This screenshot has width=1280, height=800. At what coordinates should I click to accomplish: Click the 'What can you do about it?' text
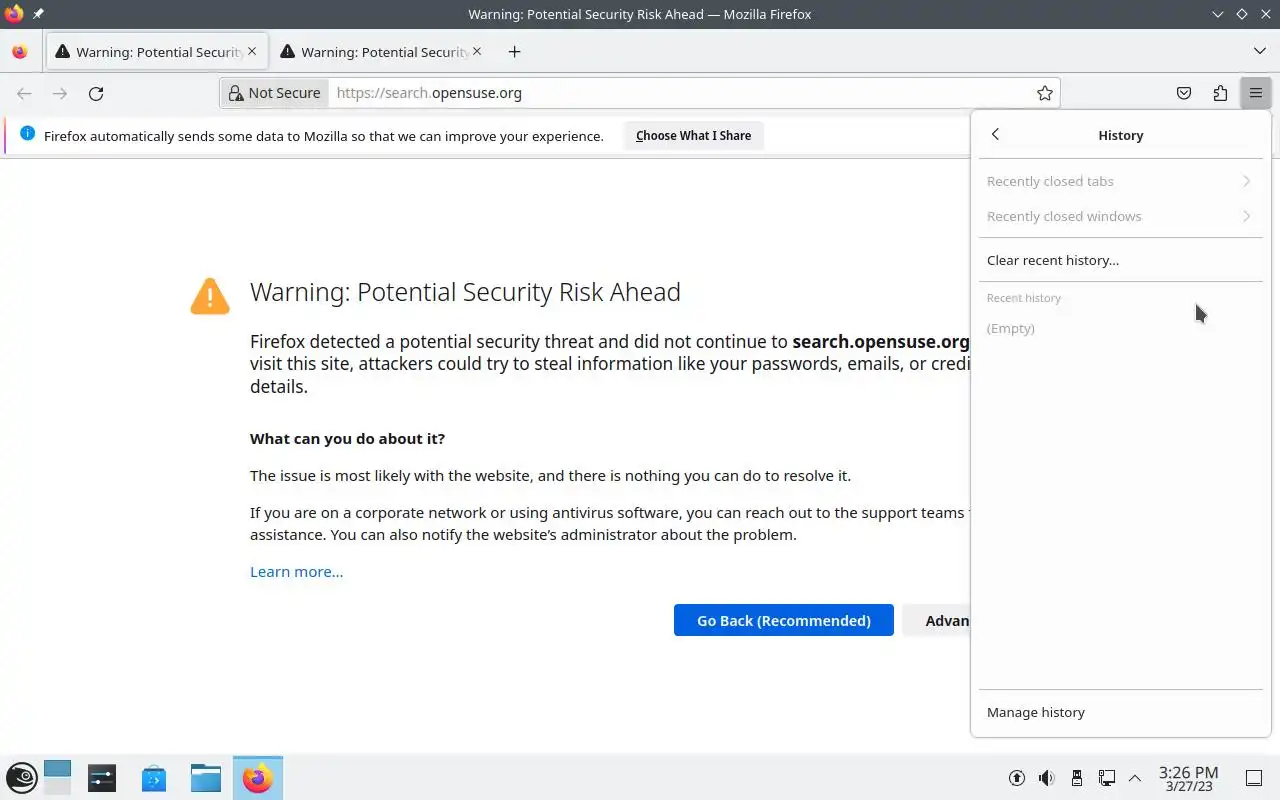pyautogui.click(x=347, y=439)
